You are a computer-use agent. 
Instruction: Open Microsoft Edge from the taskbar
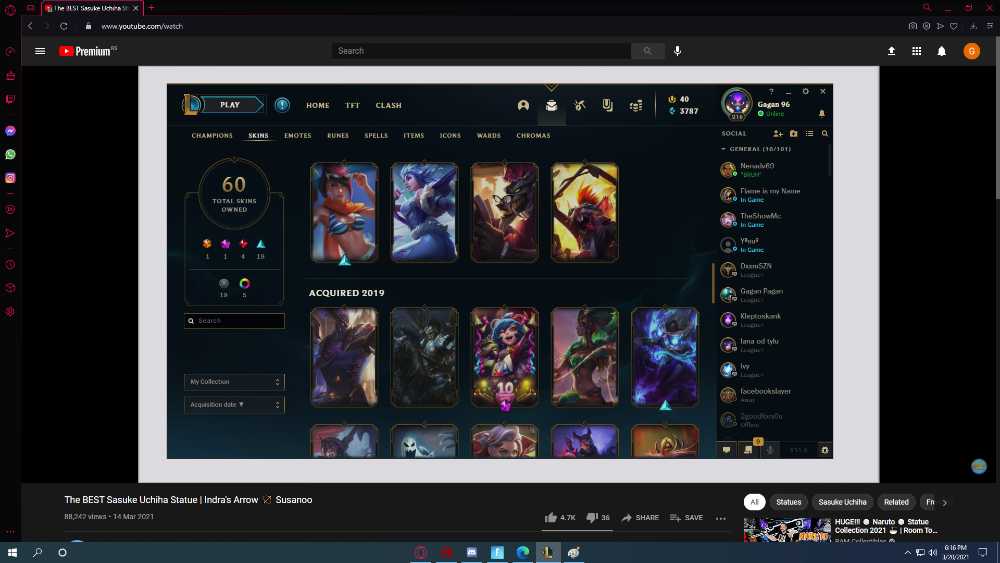click(x=522, y=552)
